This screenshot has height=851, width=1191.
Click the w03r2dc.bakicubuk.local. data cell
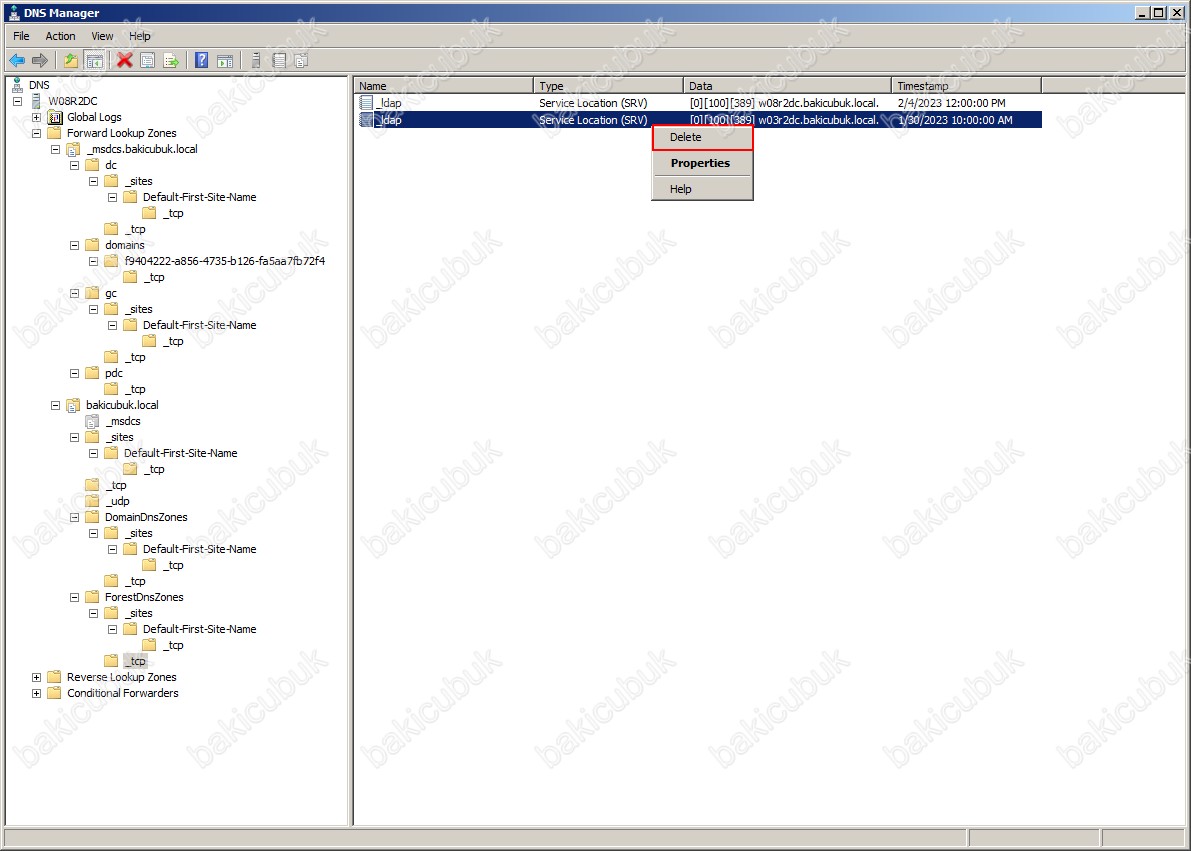point(785,120)
